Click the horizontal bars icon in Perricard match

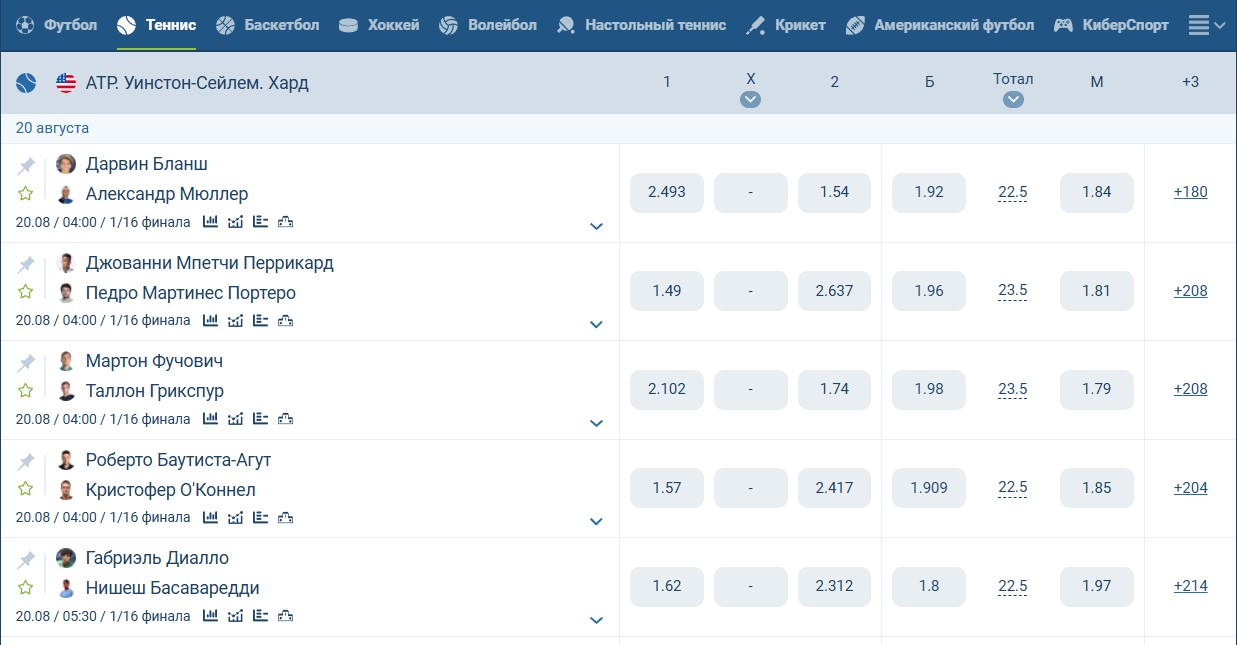point(261,321)
